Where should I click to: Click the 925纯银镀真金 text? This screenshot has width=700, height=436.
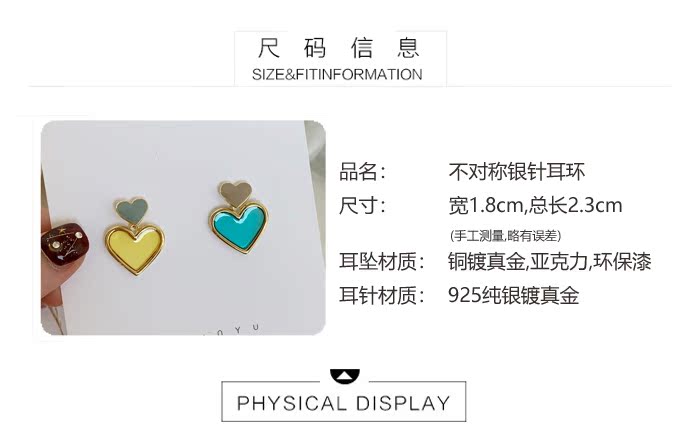(513, 295)
